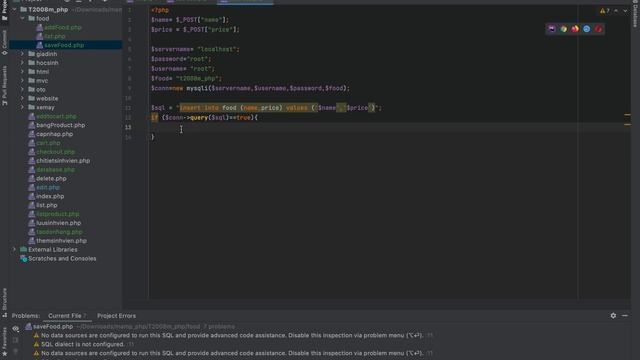
Task: Expand the hocsinh folder
Action: click(22, 63)
